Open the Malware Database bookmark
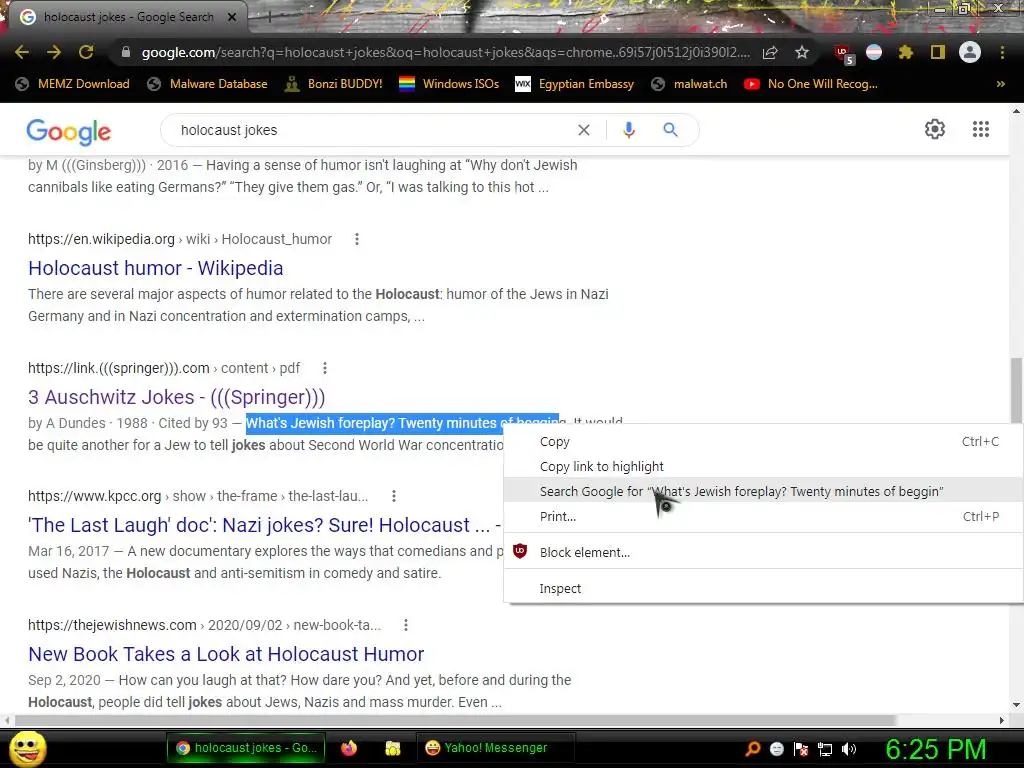Viewport: 1024px width, 768px height. click(x=208, y=84)
